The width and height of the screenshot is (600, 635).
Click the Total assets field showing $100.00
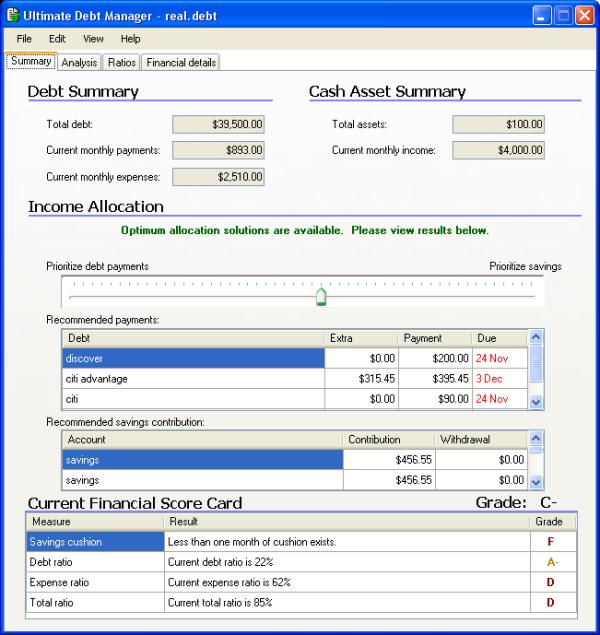point(498,124)
